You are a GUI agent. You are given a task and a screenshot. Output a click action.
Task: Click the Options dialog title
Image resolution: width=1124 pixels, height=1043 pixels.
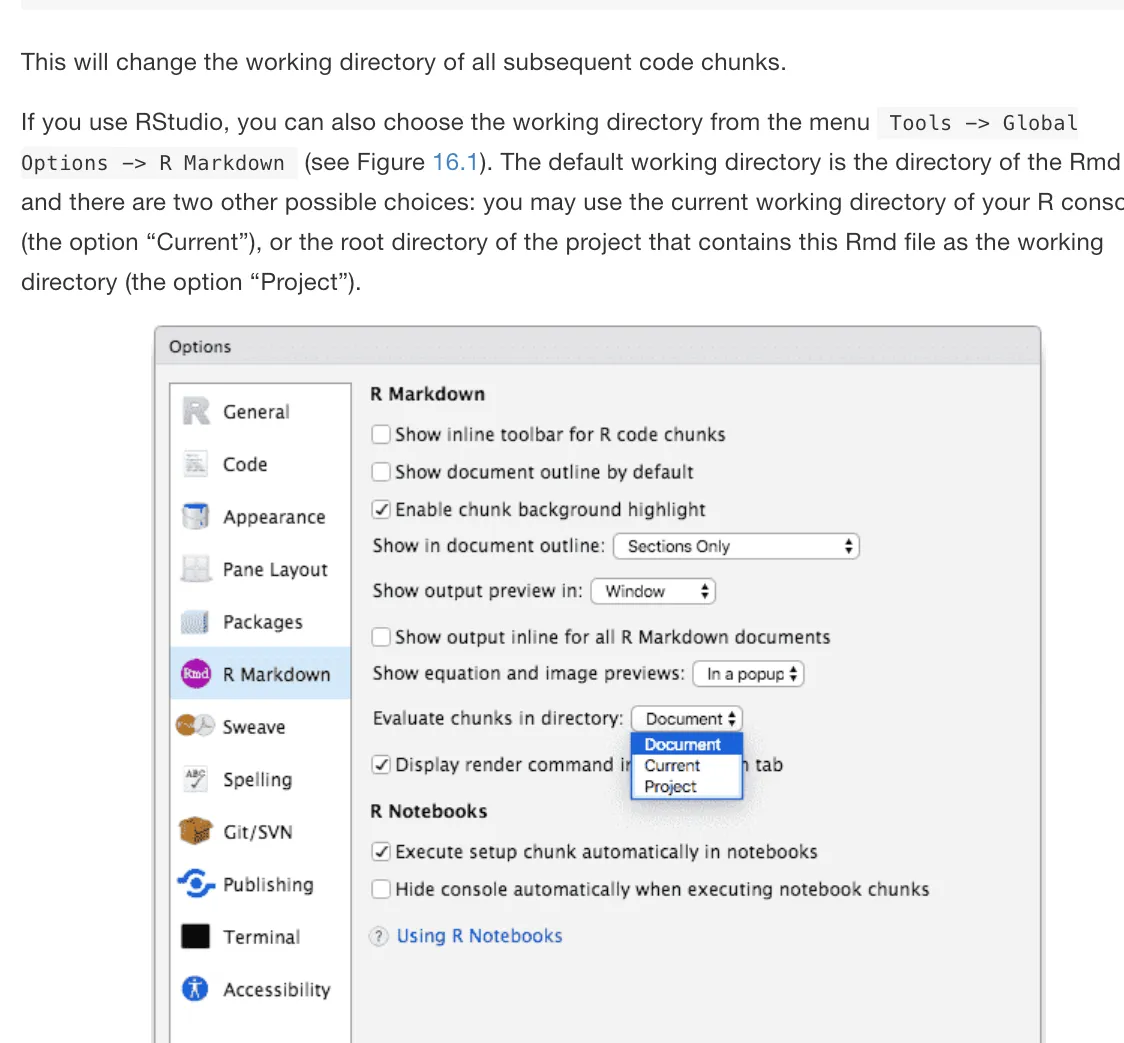pos(200,346)
